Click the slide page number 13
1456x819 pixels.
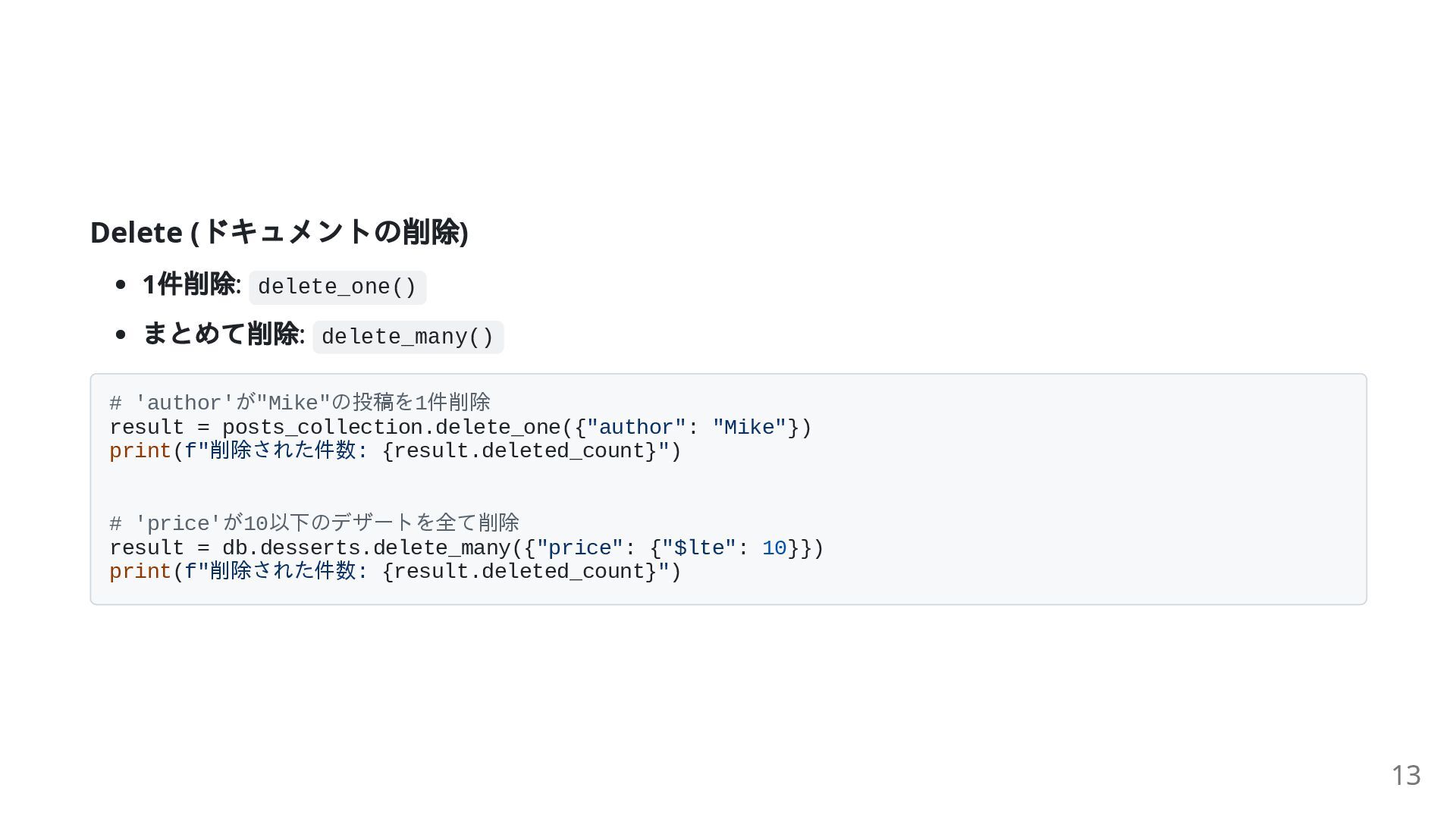coord(1406,775)
